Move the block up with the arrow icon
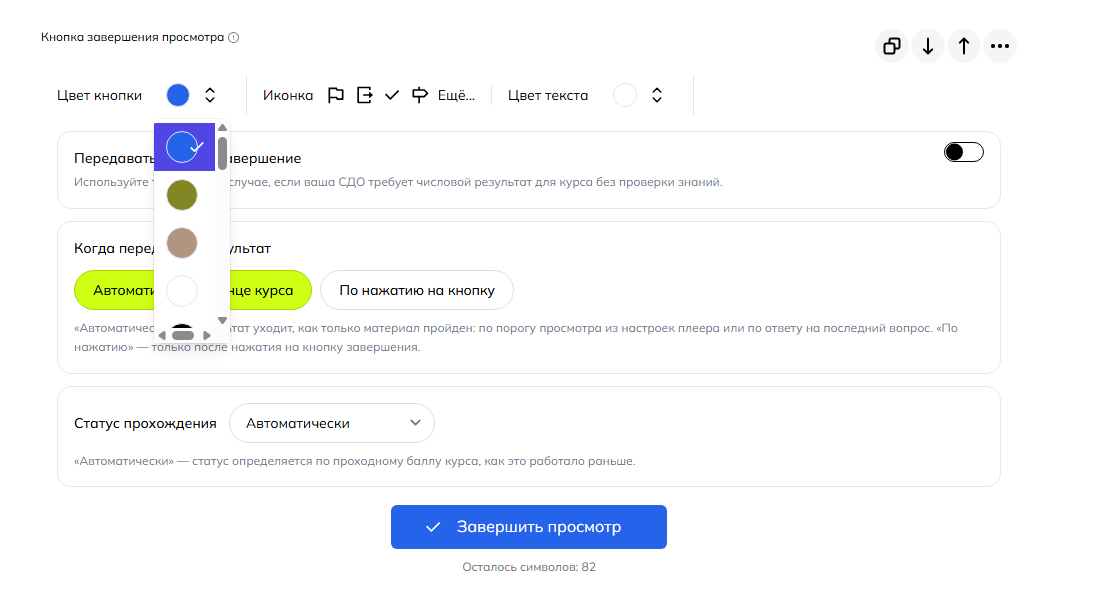The height and width of the screenshot is (592, 1098). tap(964, 46)
